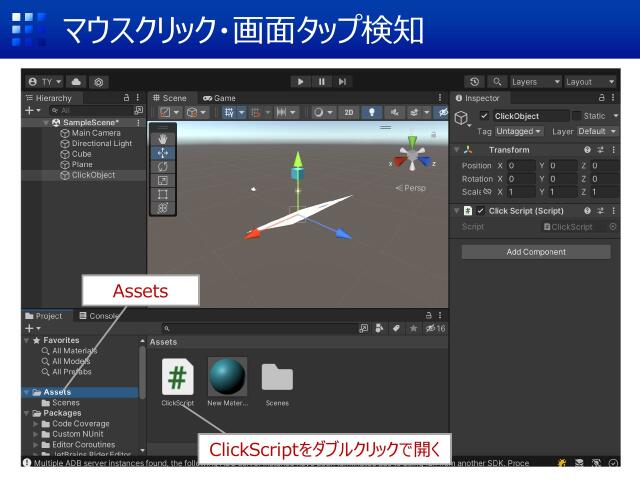
Task: Select the Rect tool in Scene overlay
Action: click(163, 194)
